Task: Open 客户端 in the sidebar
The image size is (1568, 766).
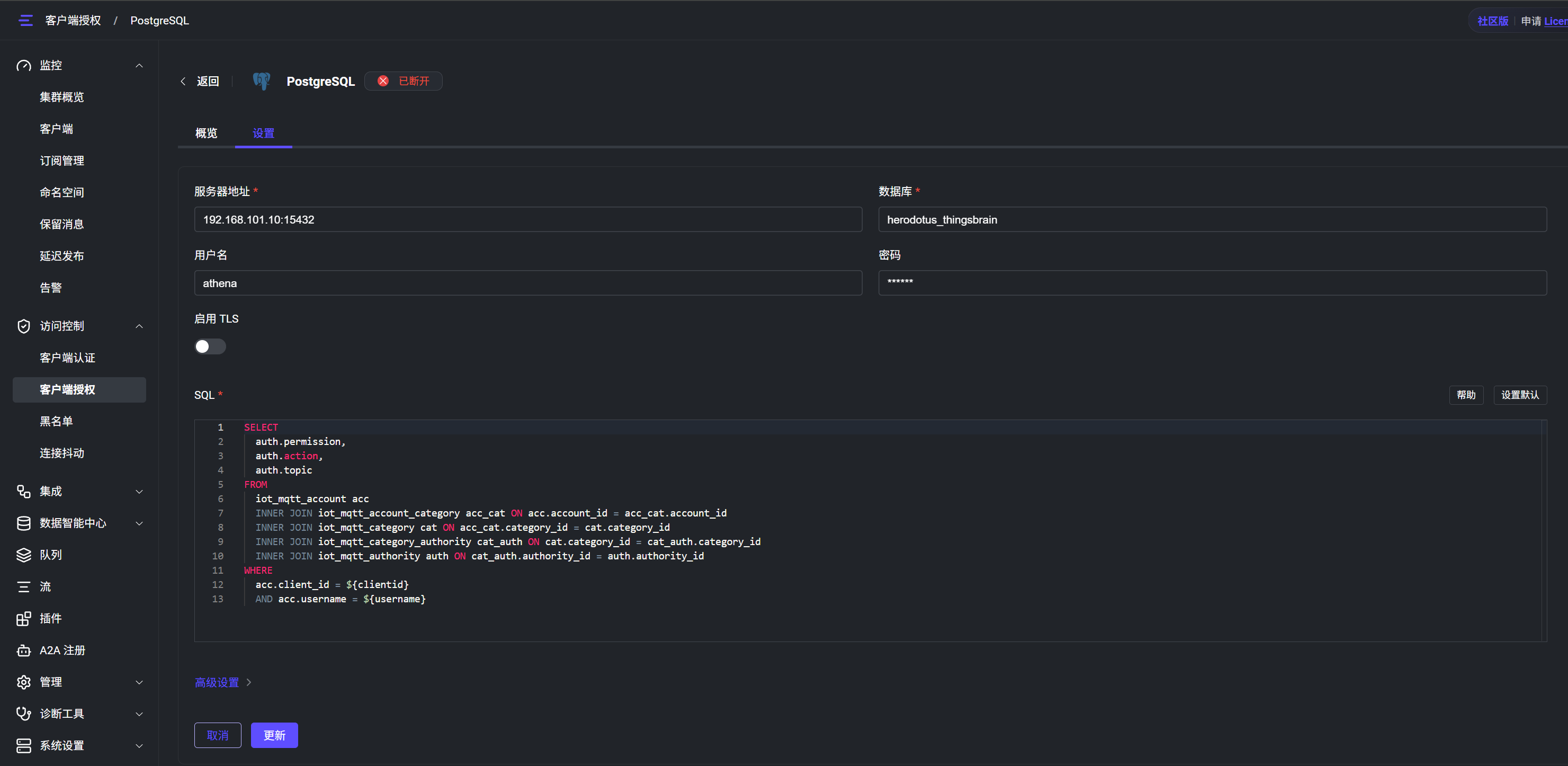Action: coord(57,129)
